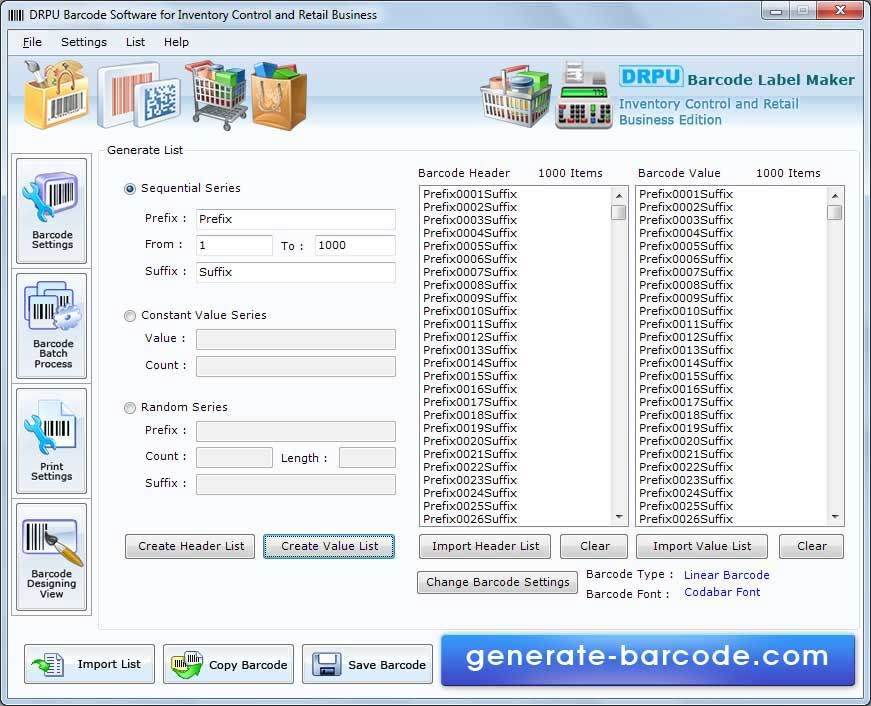The width and height of the screenshot is (871, 706).
Task: Click the Barcode Header list scrollbar thumb
Action: pos(619,213)
